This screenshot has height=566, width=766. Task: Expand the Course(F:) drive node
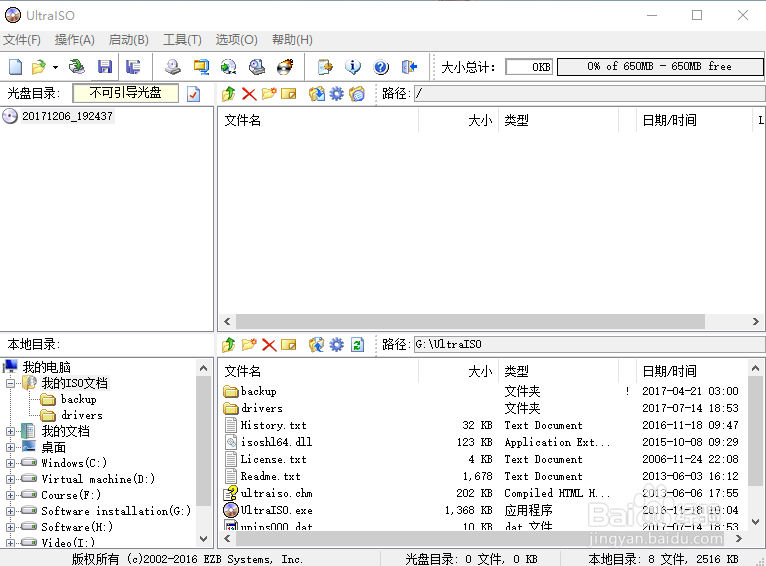point(10,495)
